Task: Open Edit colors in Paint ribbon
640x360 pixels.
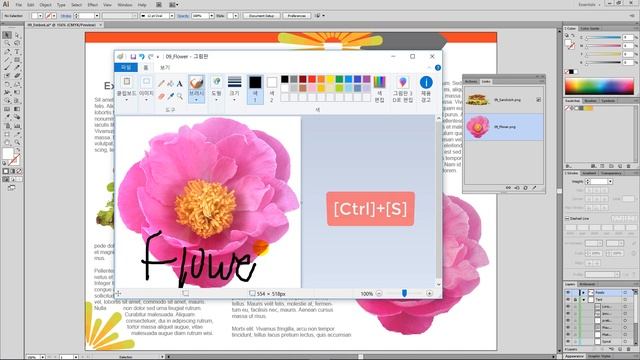Action: 380,89
